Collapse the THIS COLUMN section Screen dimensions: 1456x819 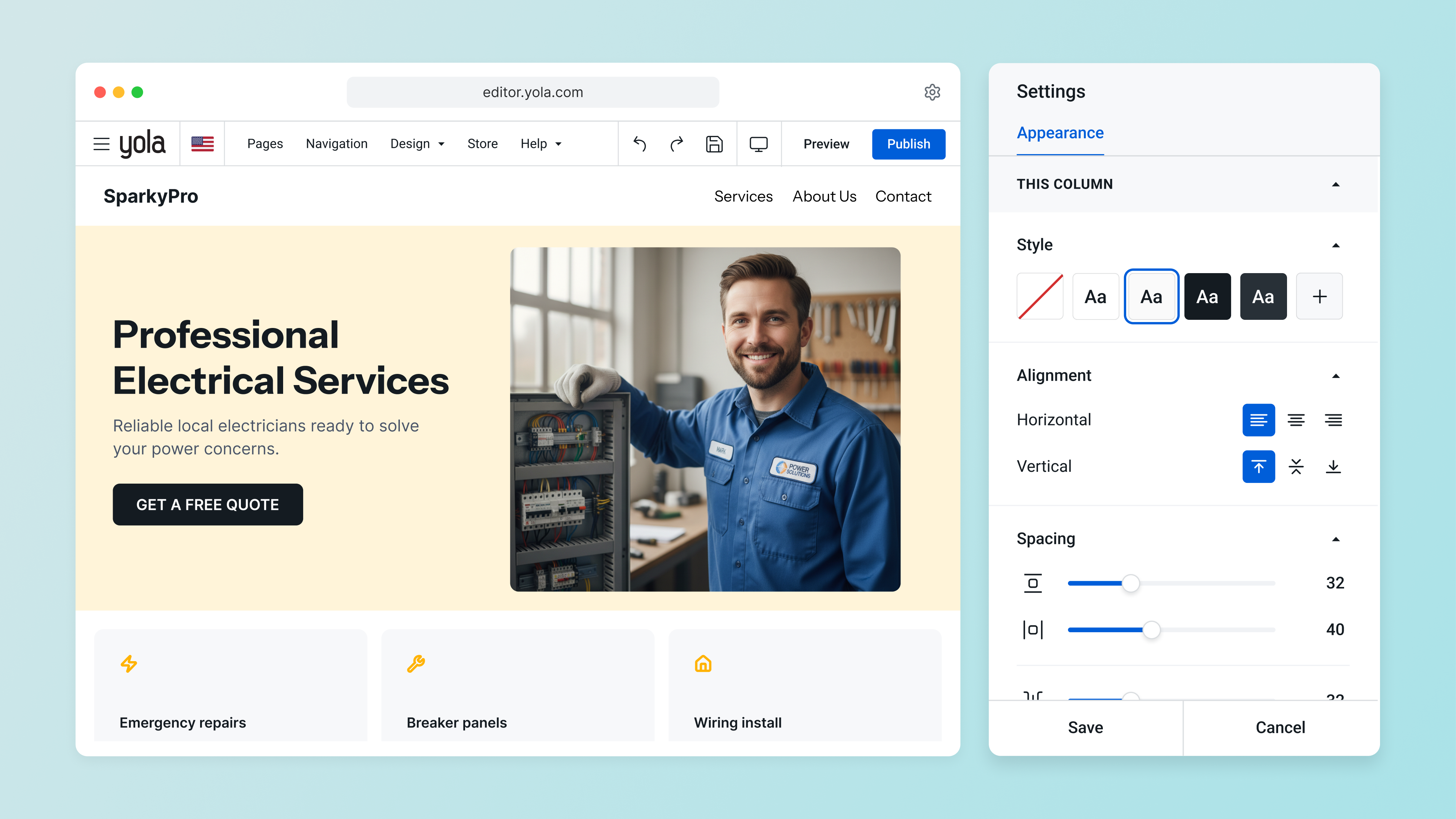1336,184
